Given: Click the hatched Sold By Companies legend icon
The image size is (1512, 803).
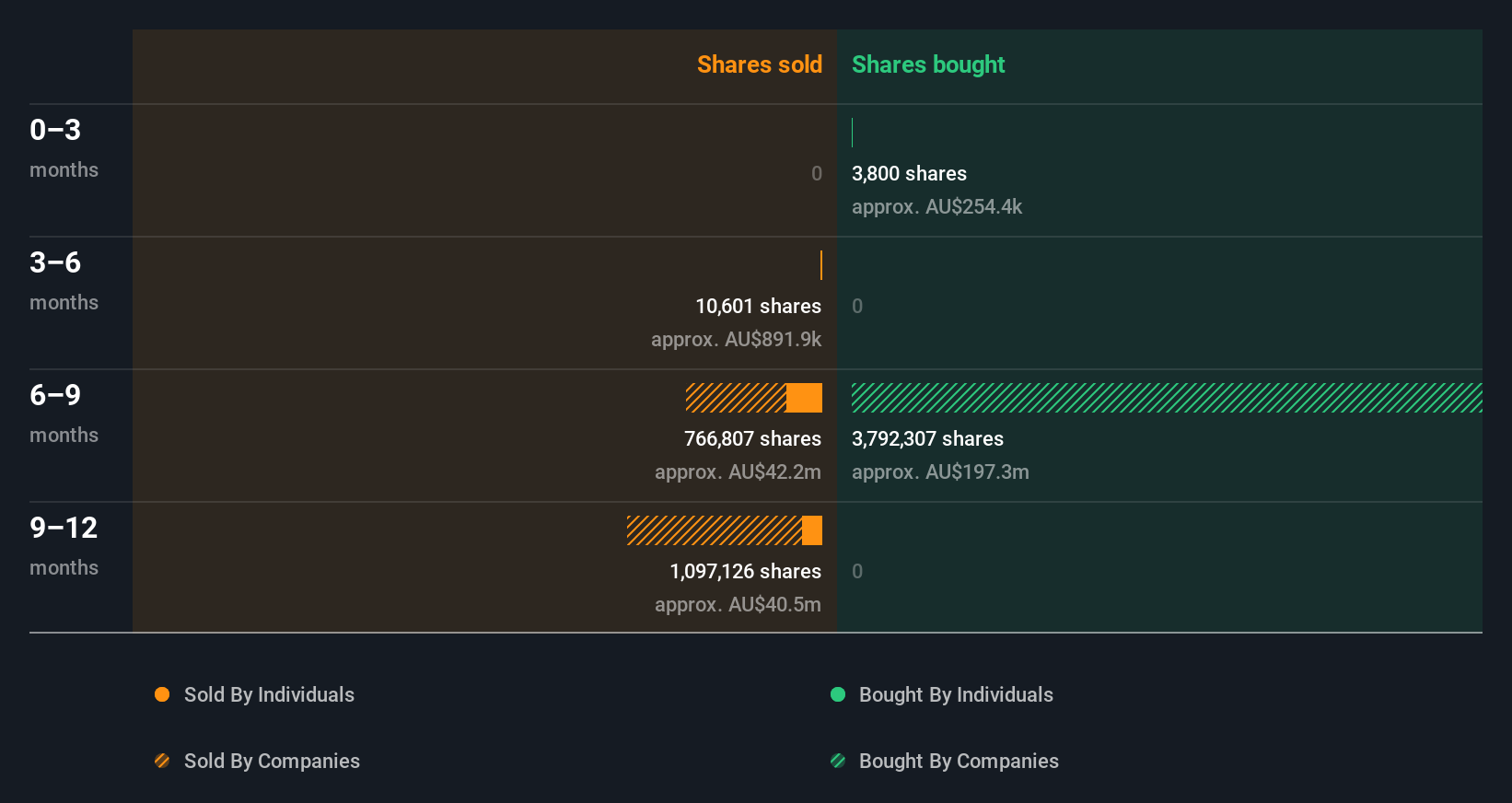Looking at the screenshot, I should coord(162,761).
